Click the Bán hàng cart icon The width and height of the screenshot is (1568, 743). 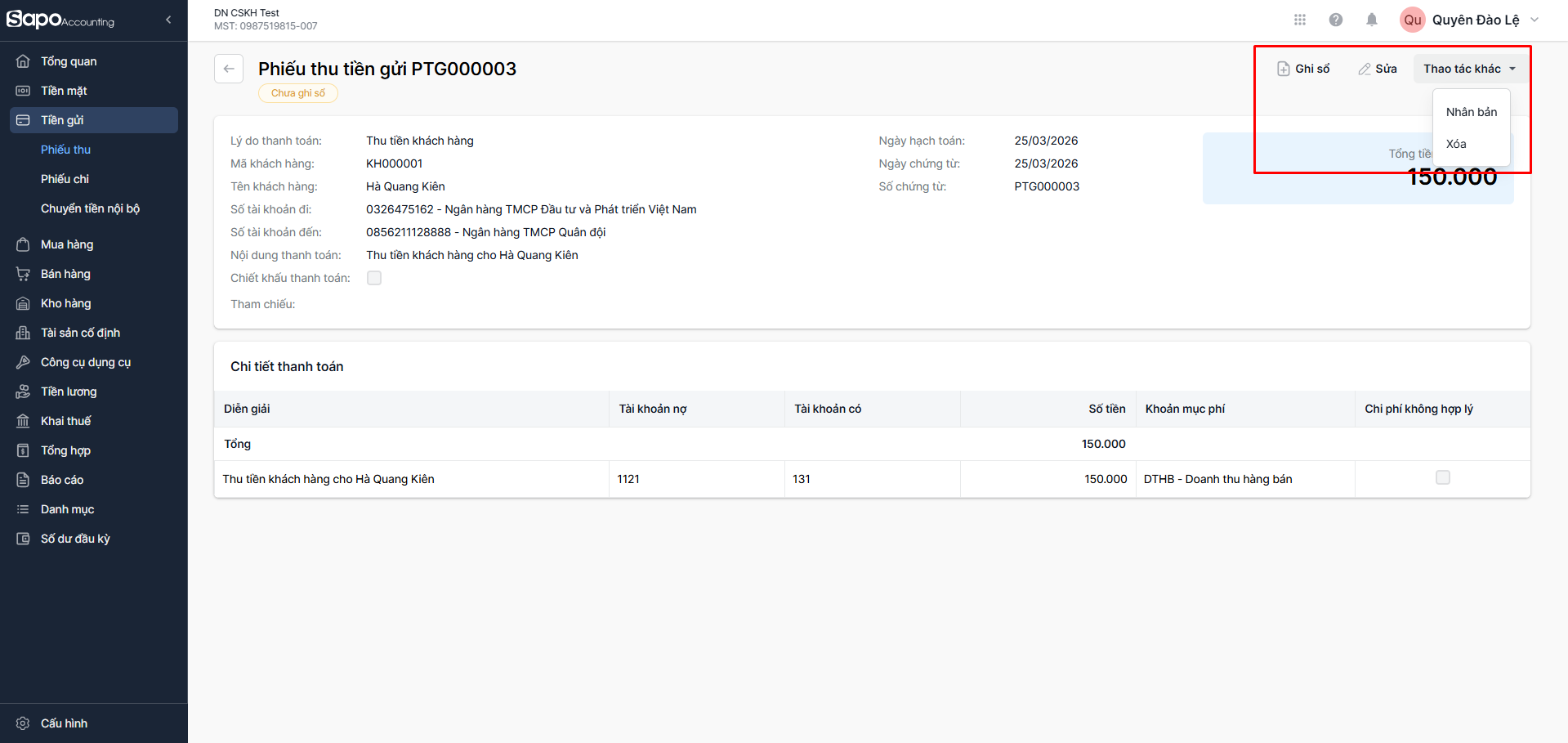click(23, 274)
